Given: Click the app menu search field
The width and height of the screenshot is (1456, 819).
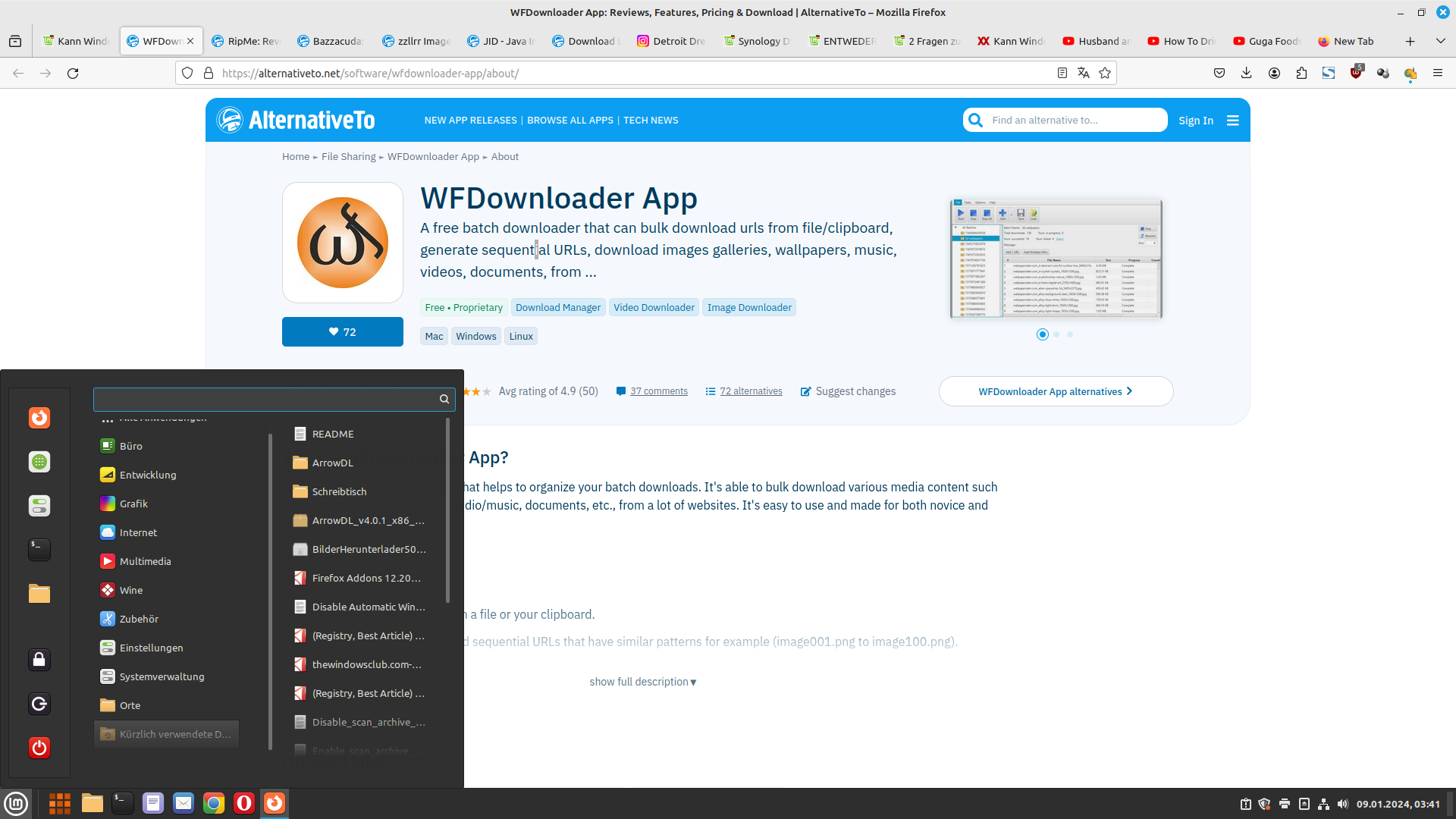Looking at the screenshot, I should (265, 399).
